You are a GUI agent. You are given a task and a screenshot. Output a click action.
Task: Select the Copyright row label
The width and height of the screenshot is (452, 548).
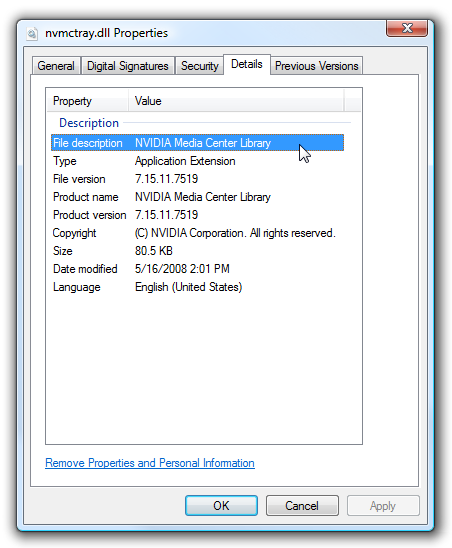click(x=74, y=233)
